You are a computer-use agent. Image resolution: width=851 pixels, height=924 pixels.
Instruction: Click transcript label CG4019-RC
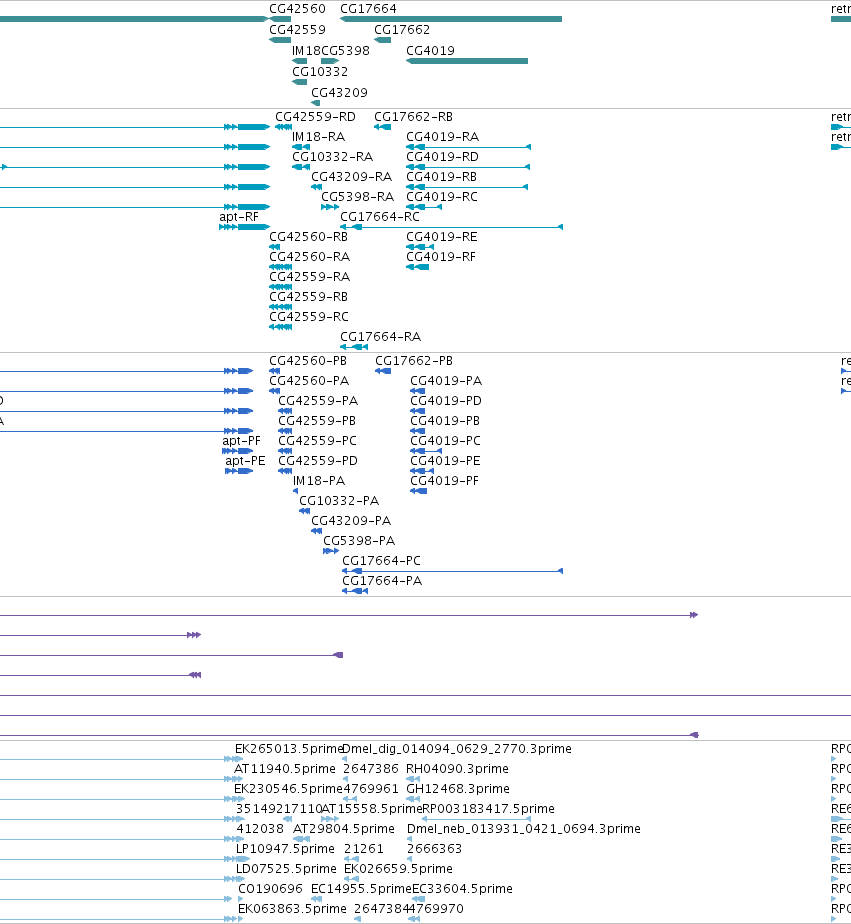click(x=442, y=197)
